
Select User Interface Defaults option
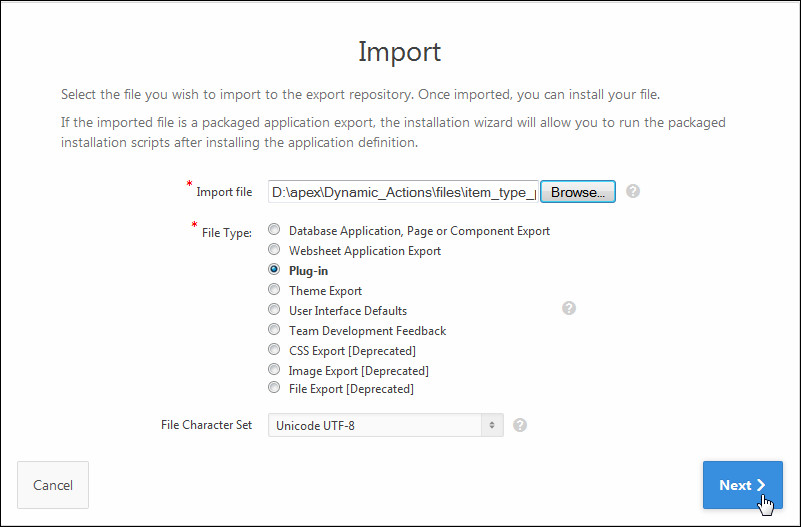[274, 310]
